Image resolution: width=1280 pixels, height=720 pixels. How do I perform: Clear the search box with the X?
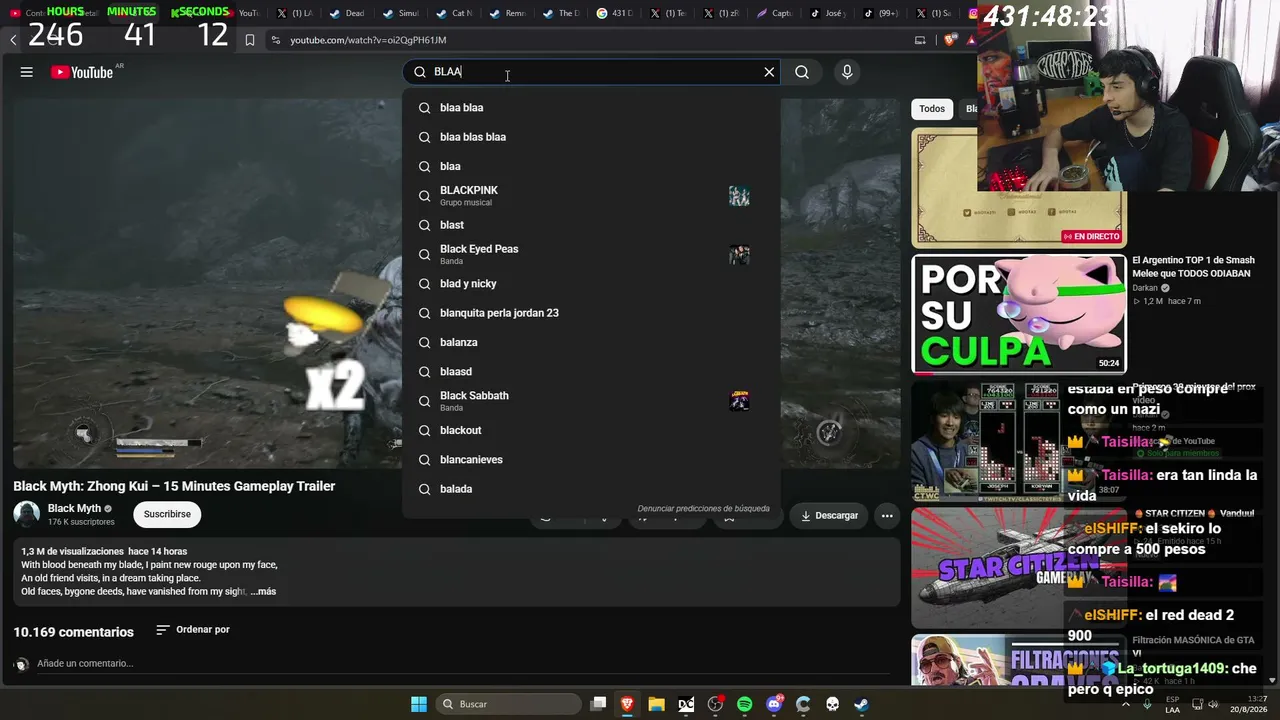(769, 72)
